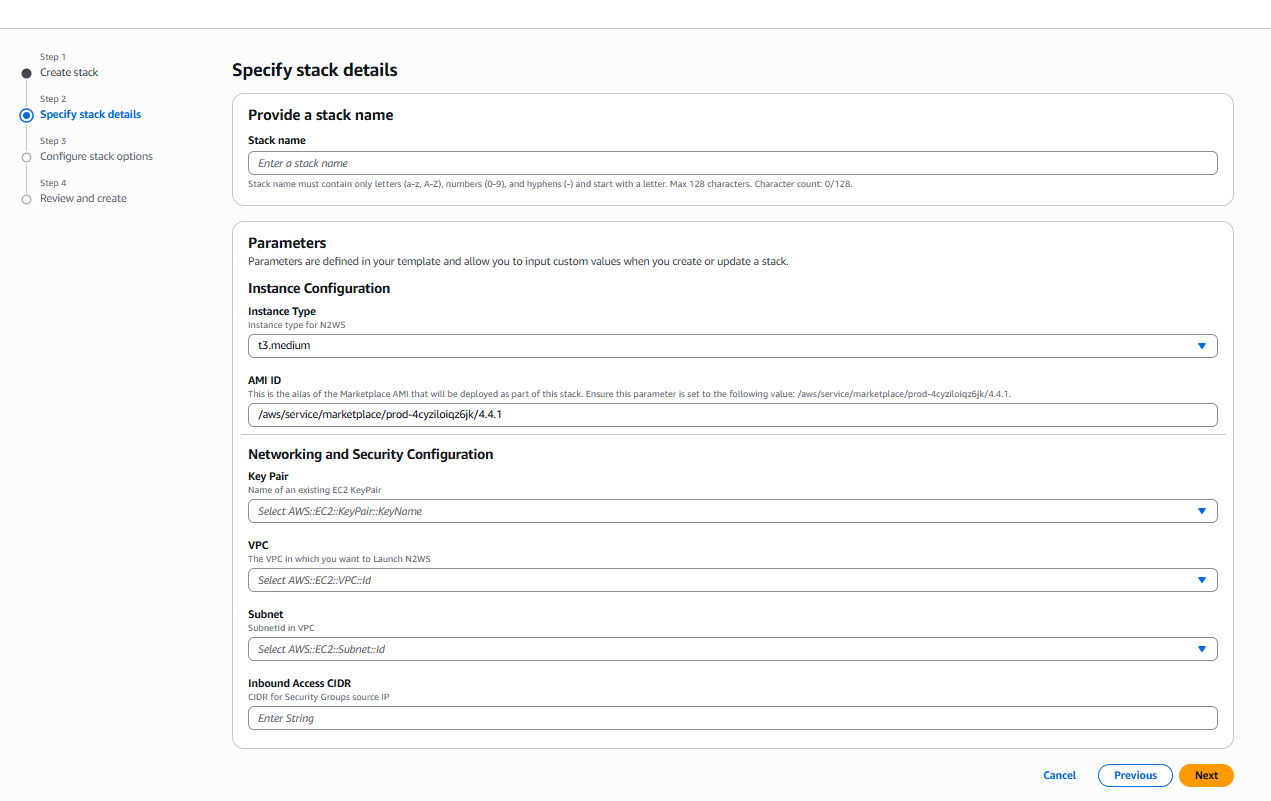Screen dimensions: 1271x801
Task: Click the AMI ID text field
Action: [x=732, y=415]
